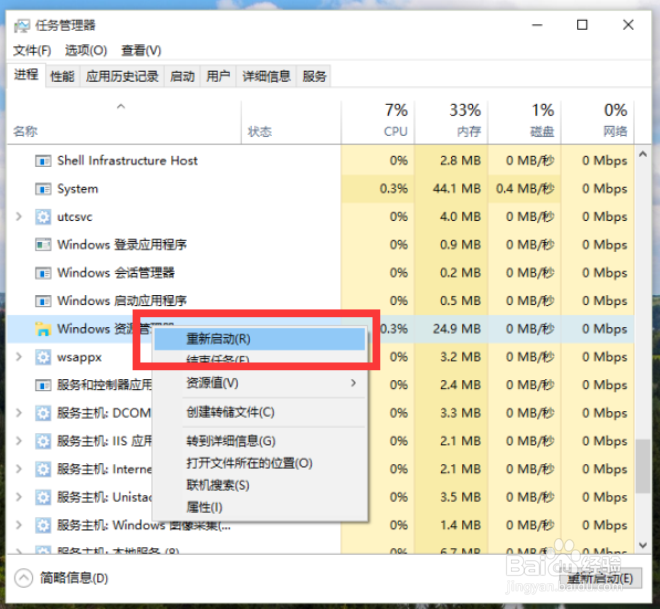The image size is (660, 609).
Task: Click the Windows 登录应用程序 icon
Action: (43, 245)
